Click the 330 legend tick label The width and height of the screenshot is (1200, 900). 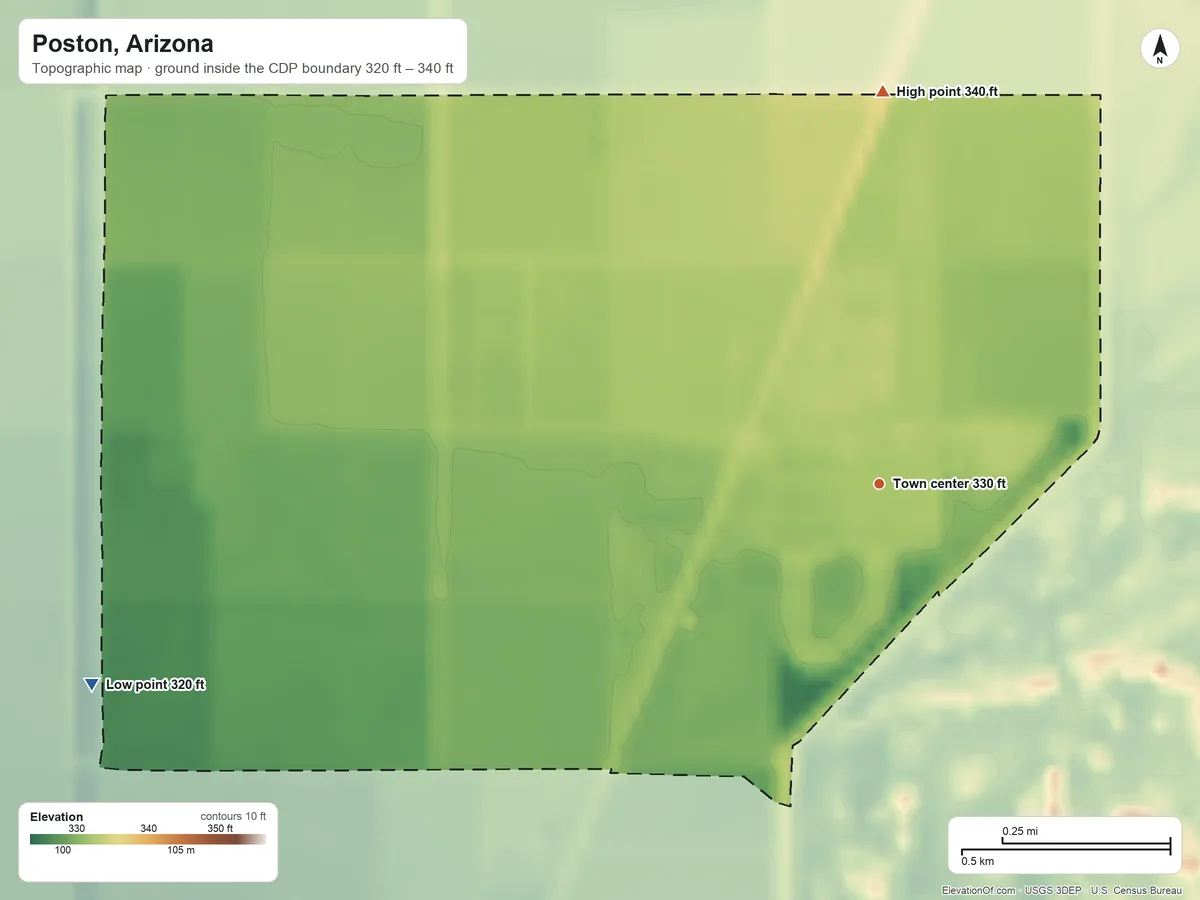tap(76, 828)
